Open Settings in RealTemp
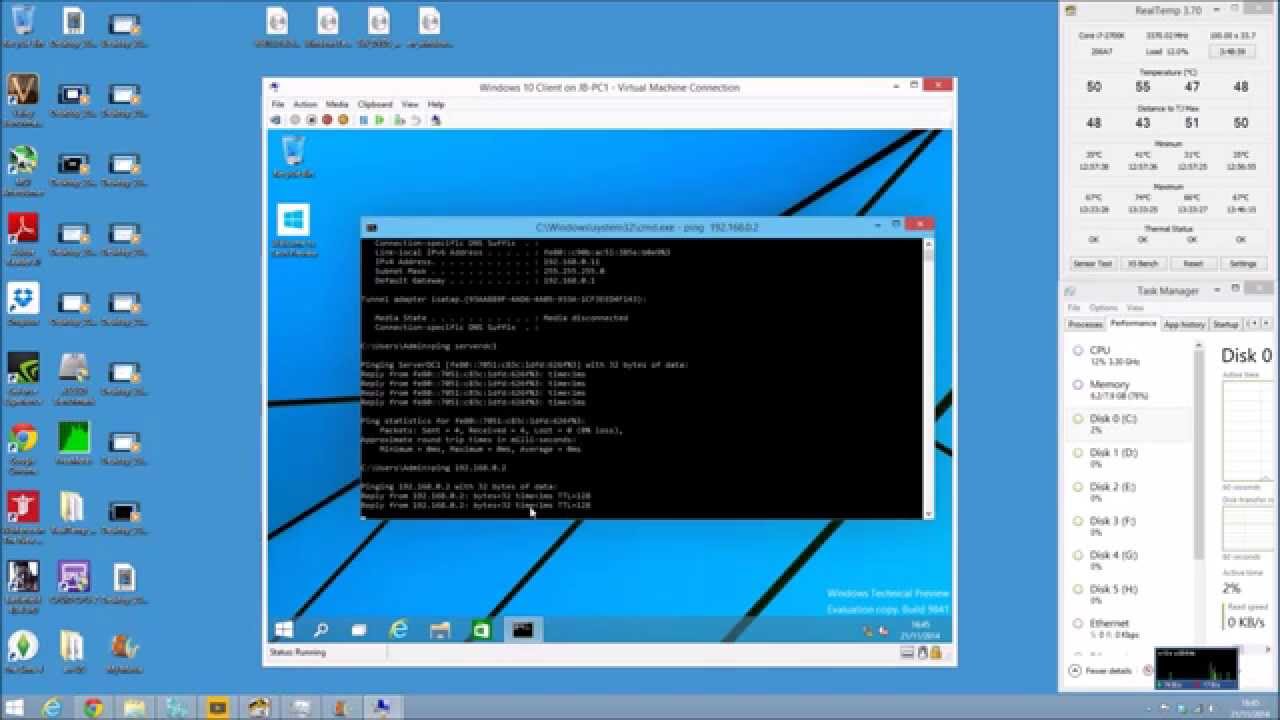Screen dimensions: 1280x720 (x=1242, y=264)
